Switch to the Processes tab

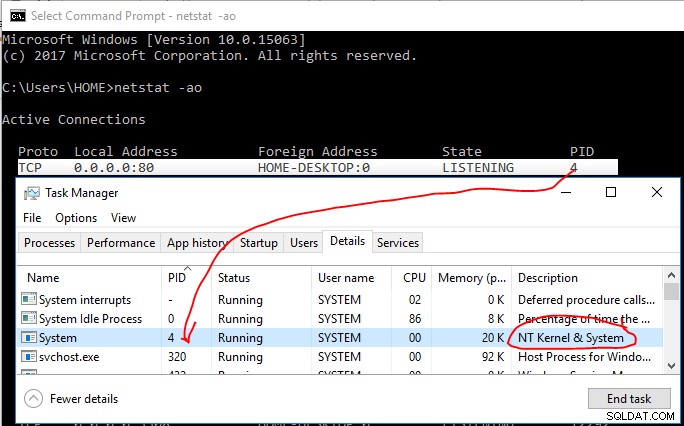[49, 243]
